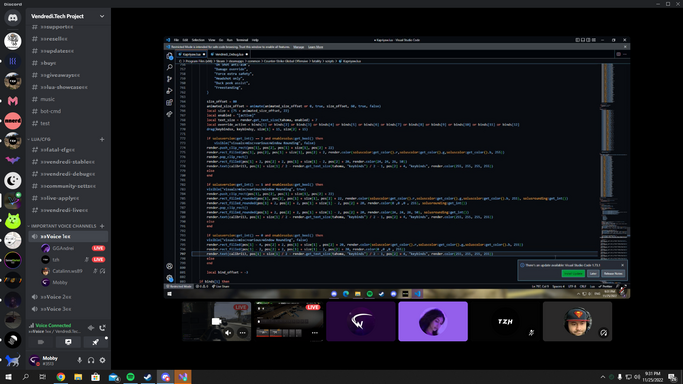Image resolution: width=683 pixels, height=384 pixels.
Task: Open Google Chrome from the taskbar
Action: (x=61, y=377)
